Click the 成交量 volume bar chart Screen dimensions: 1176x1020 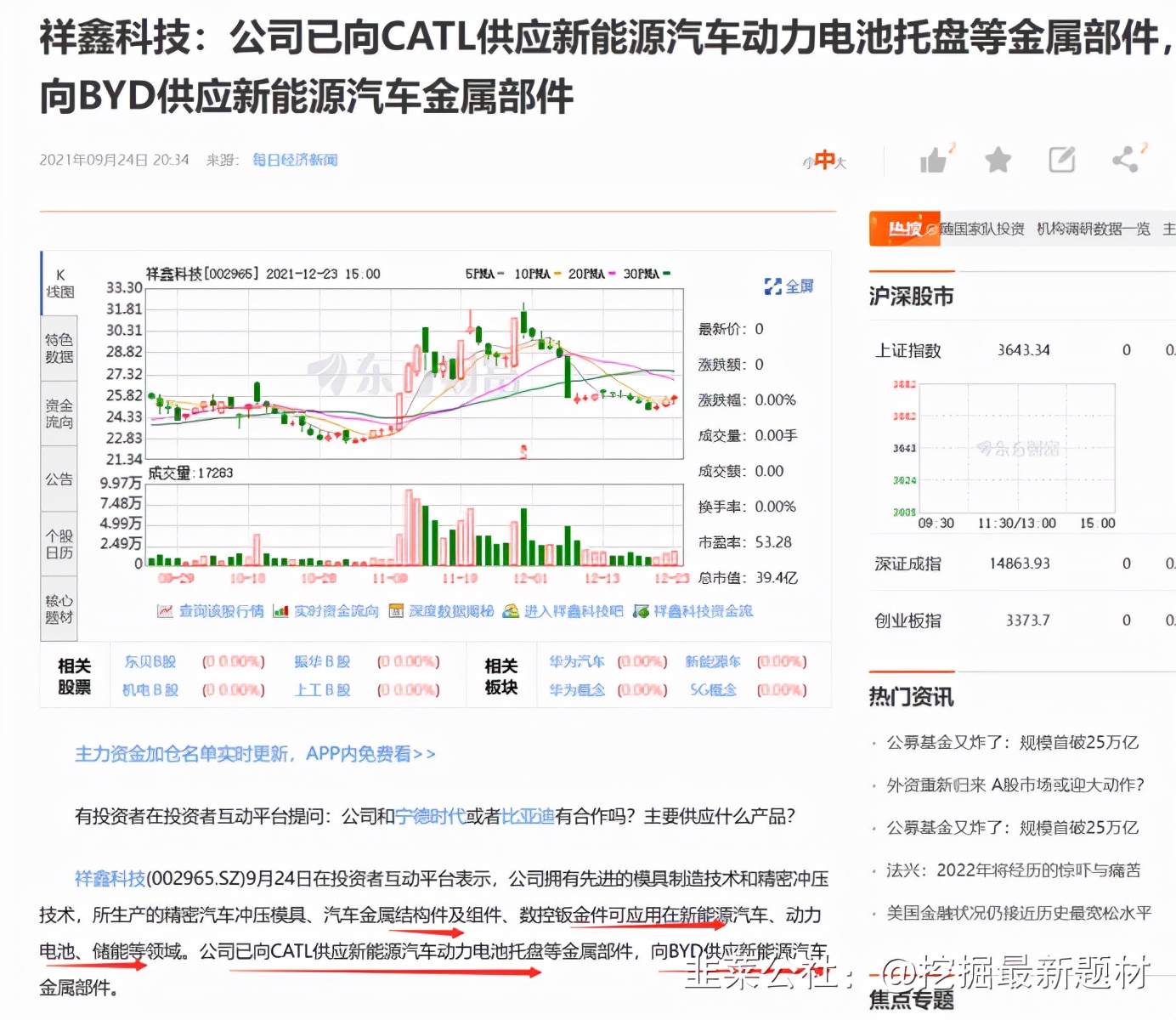(x=416, y=525)
